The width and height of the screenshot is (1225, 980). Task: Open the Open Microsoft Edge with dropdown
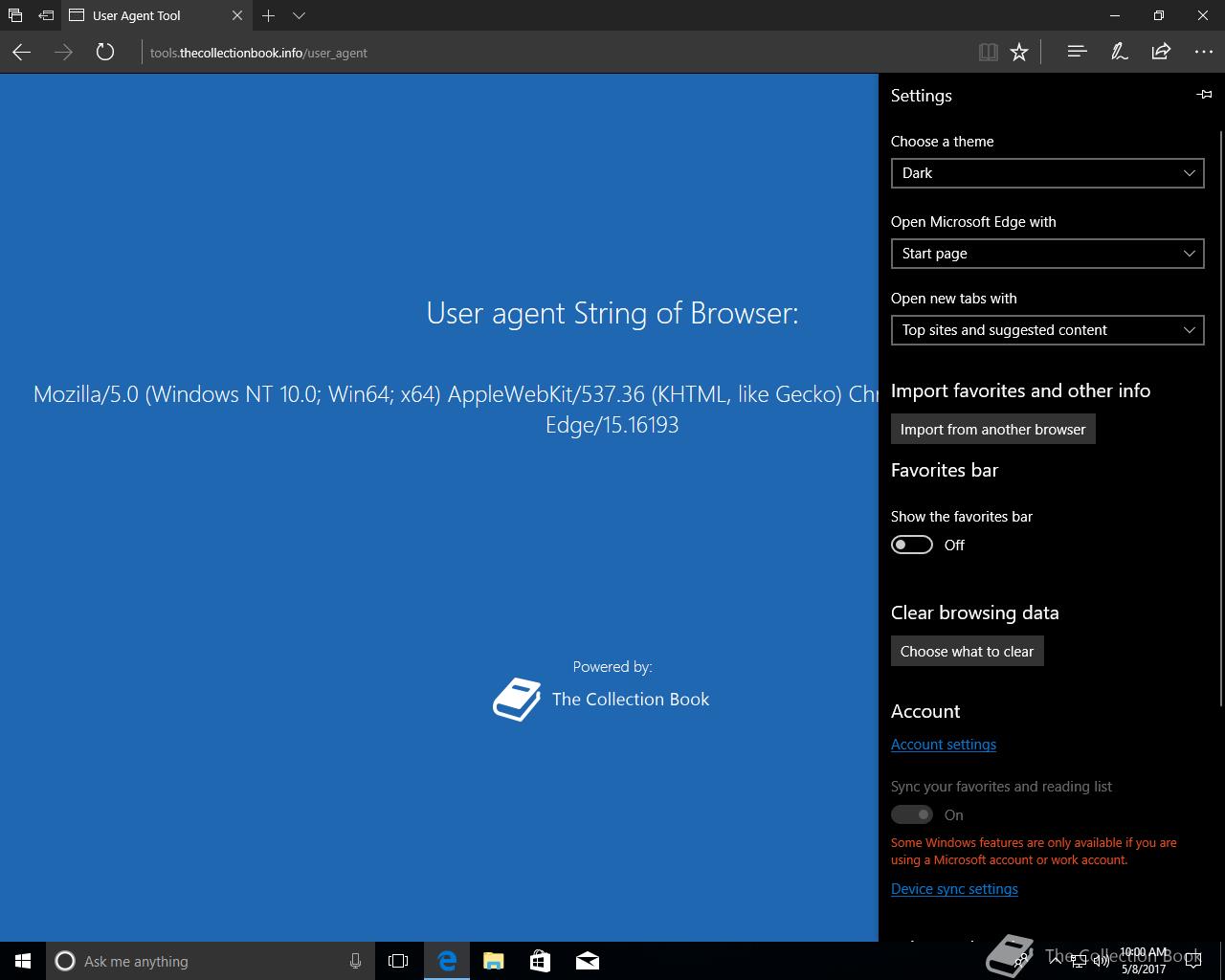pos(1047,254)
